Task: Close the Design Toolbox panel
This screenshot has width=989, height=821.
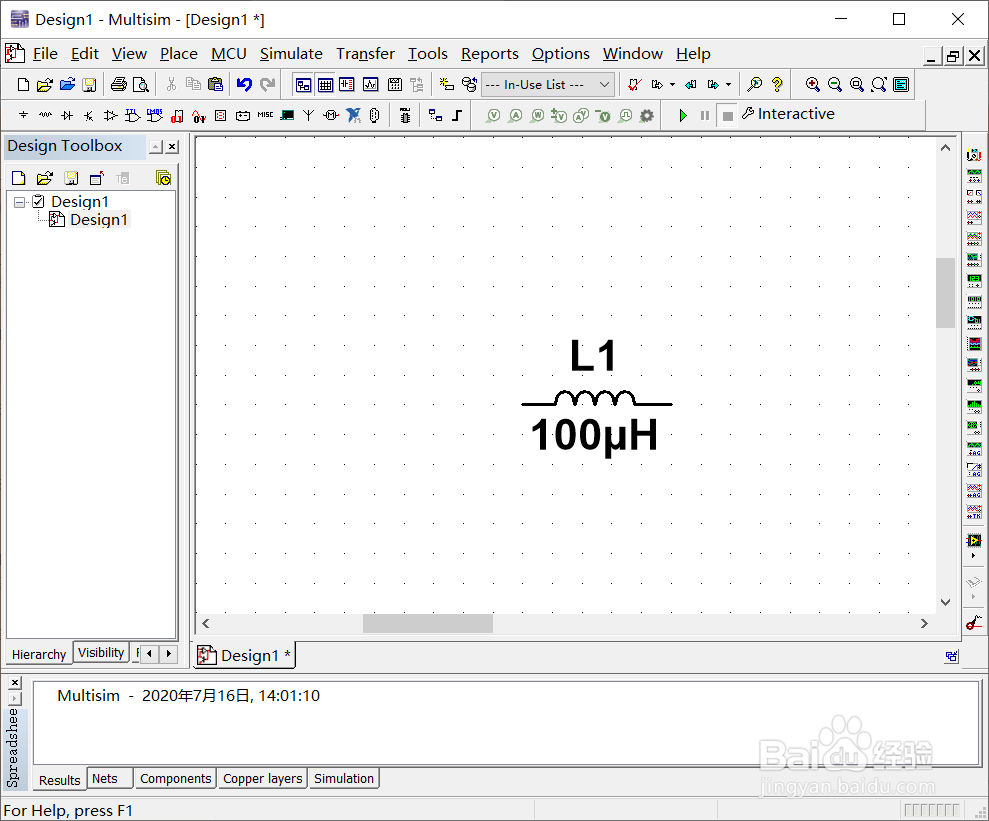Action: (x=172, y=147)
